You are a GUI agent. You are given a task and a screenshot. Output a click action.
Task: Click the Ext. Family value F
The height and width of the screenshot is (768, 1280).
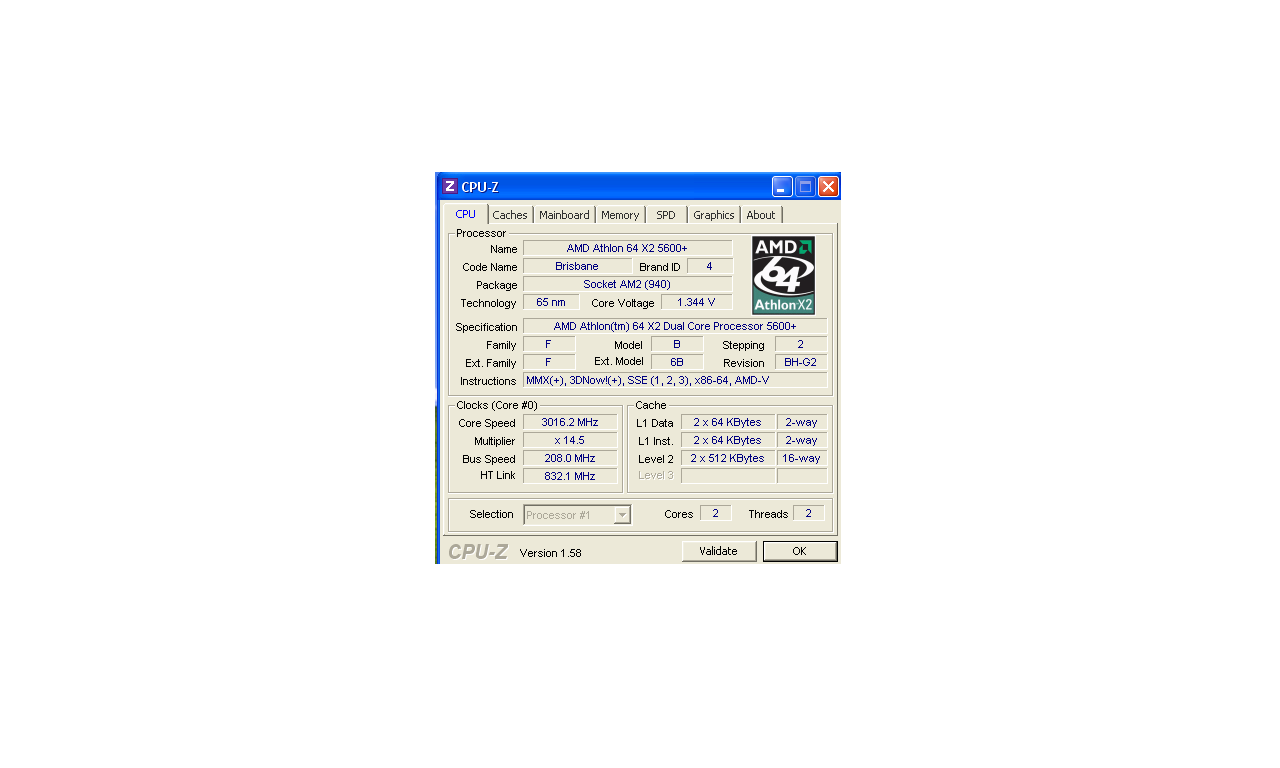point(549,362)
